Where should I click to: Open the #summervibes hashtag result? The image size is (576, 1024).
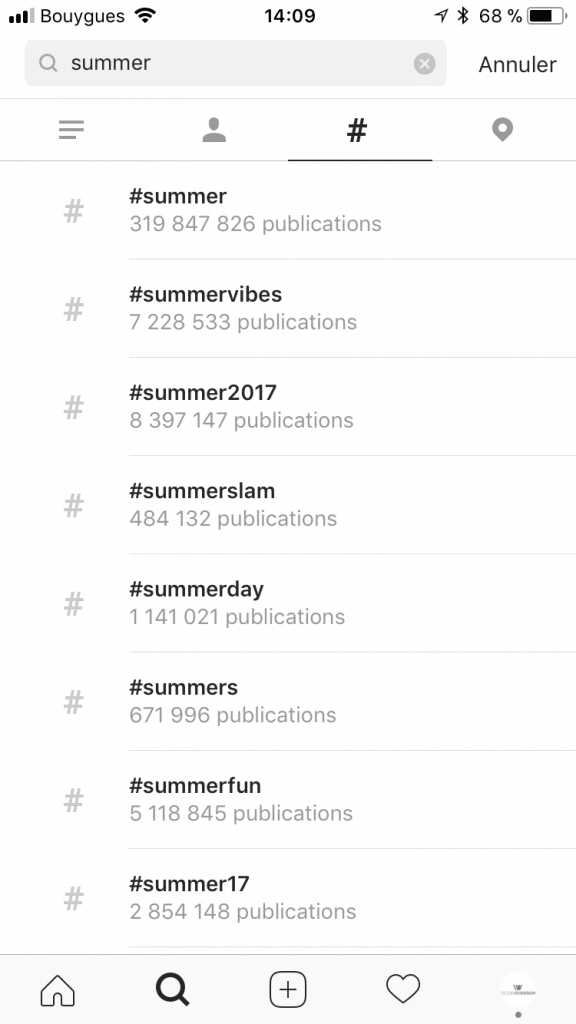[288, 308]
